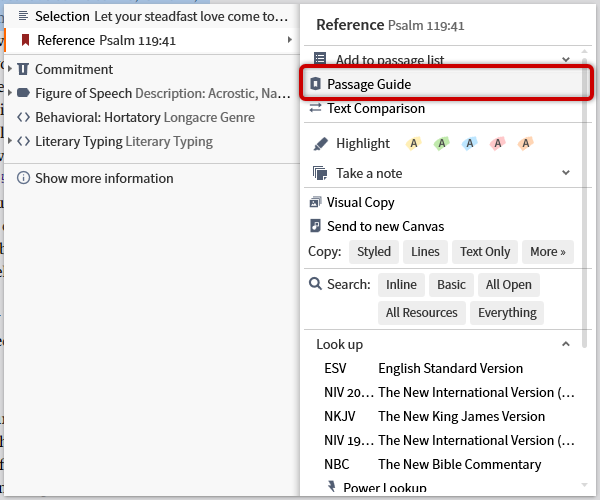Click the Send to new Canvas icon
The height and width of the screenshot is (500, 600).
click(316, 226)
